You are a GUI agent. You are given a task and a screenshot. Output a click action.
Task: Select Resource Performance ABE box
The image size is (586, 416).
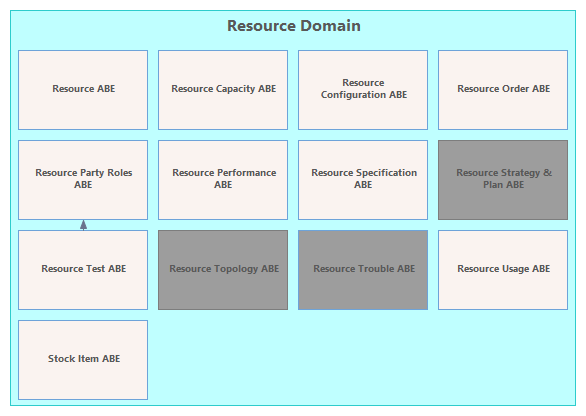223,180
